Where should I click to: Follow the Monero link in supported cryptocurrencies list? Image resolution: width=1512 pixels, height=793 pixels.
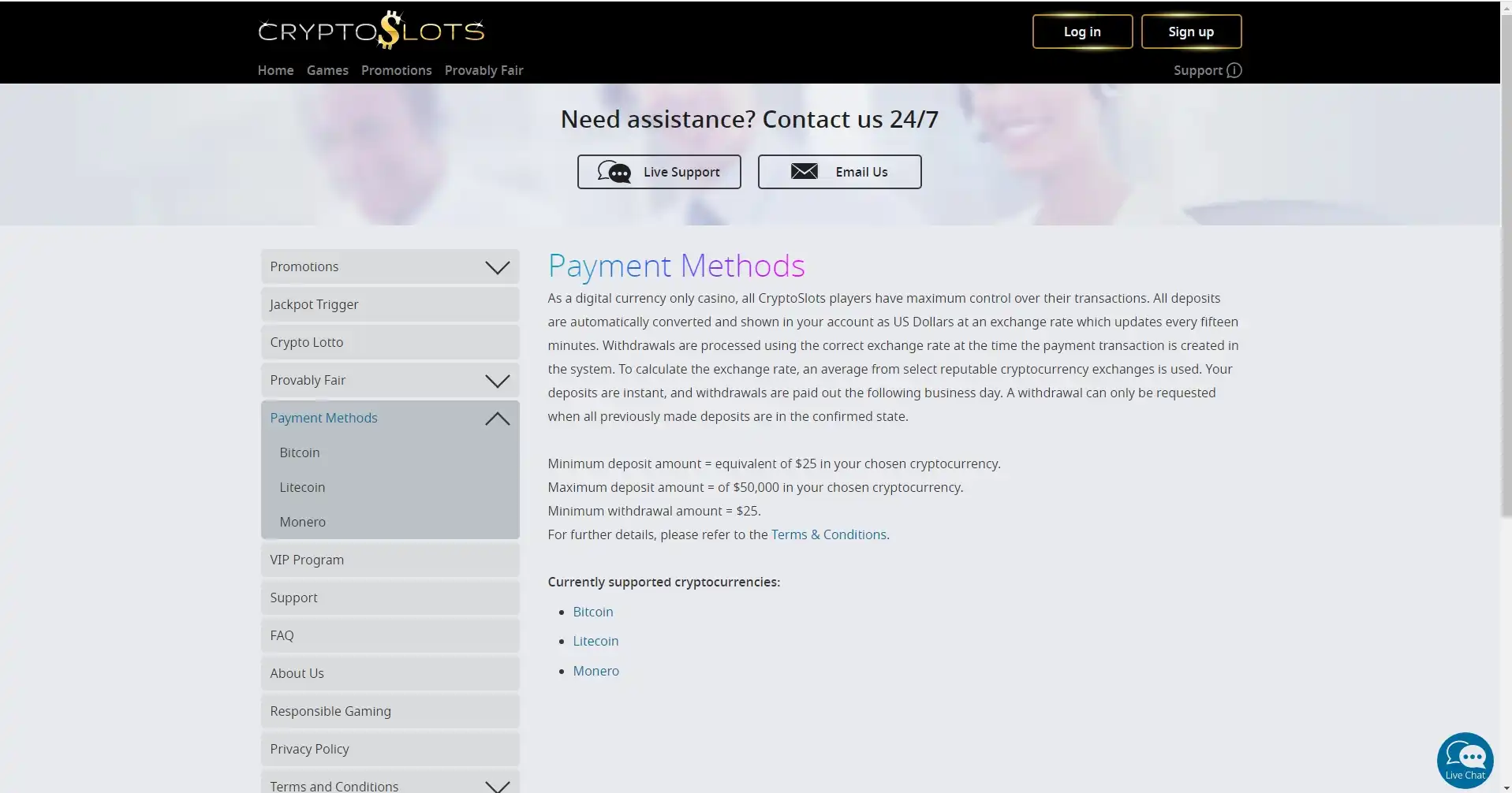595,671
